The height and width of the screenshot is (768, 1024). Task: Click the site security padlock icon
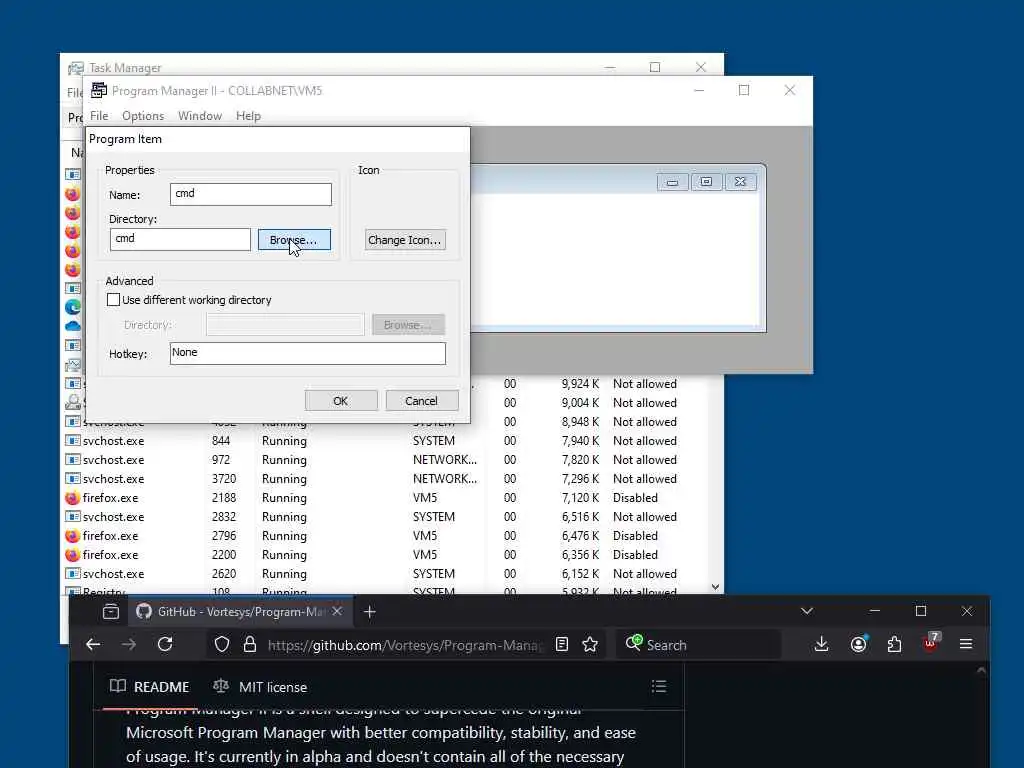[249, 645]
